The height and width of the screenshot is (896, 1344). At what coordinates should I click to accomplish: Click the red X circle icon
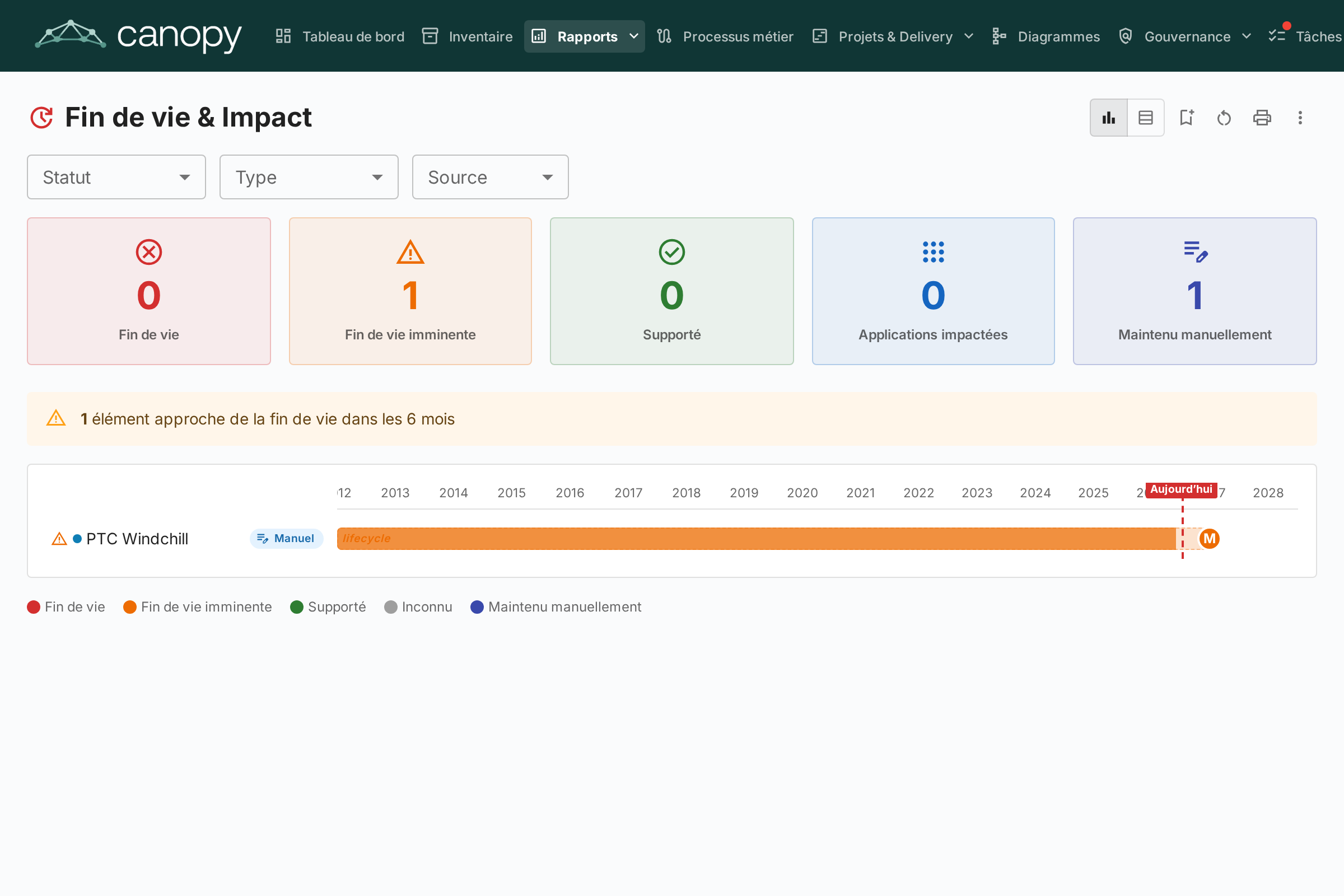point(148,252)
